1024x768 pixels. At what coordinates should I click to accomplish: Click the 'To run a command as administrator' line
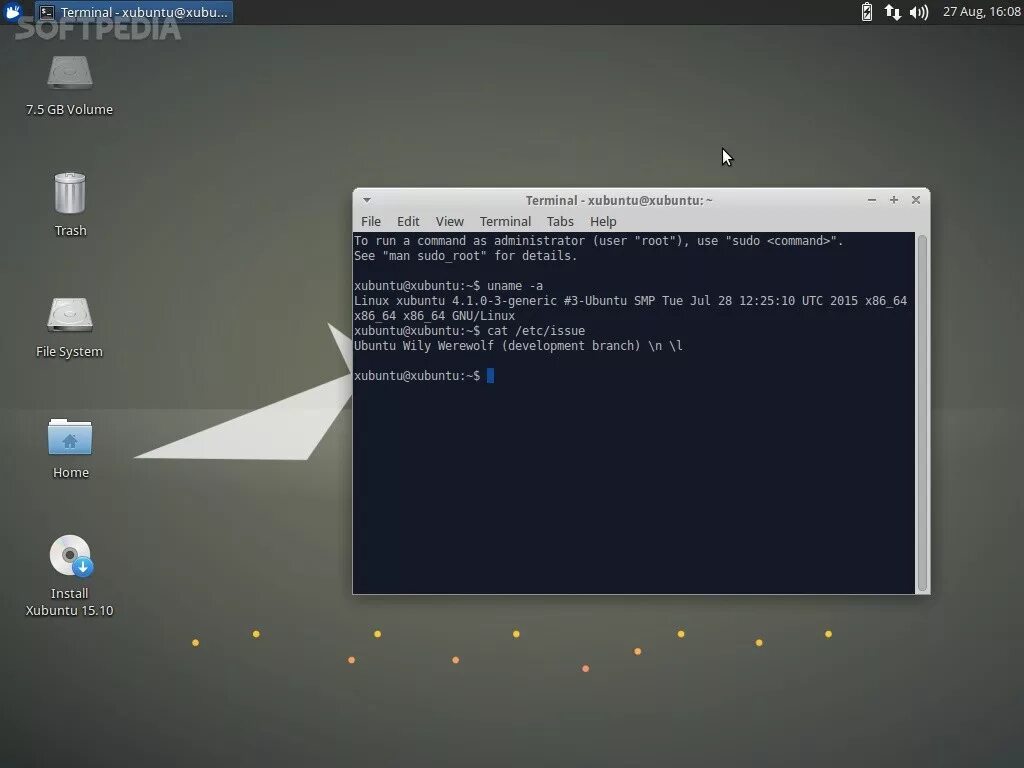[599, 241]
